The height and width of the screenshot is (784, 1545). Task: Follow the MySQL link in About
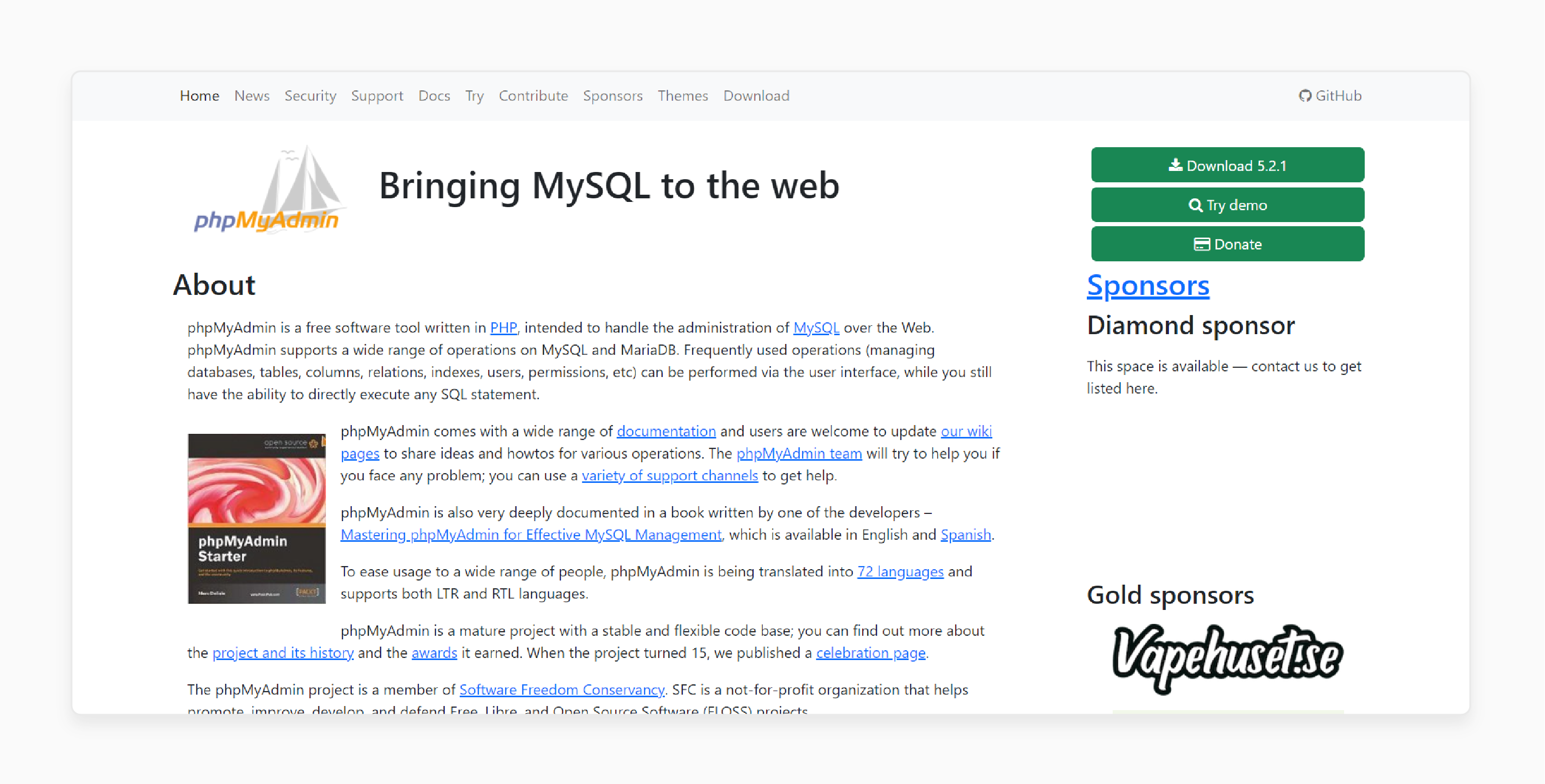point(816,328)
